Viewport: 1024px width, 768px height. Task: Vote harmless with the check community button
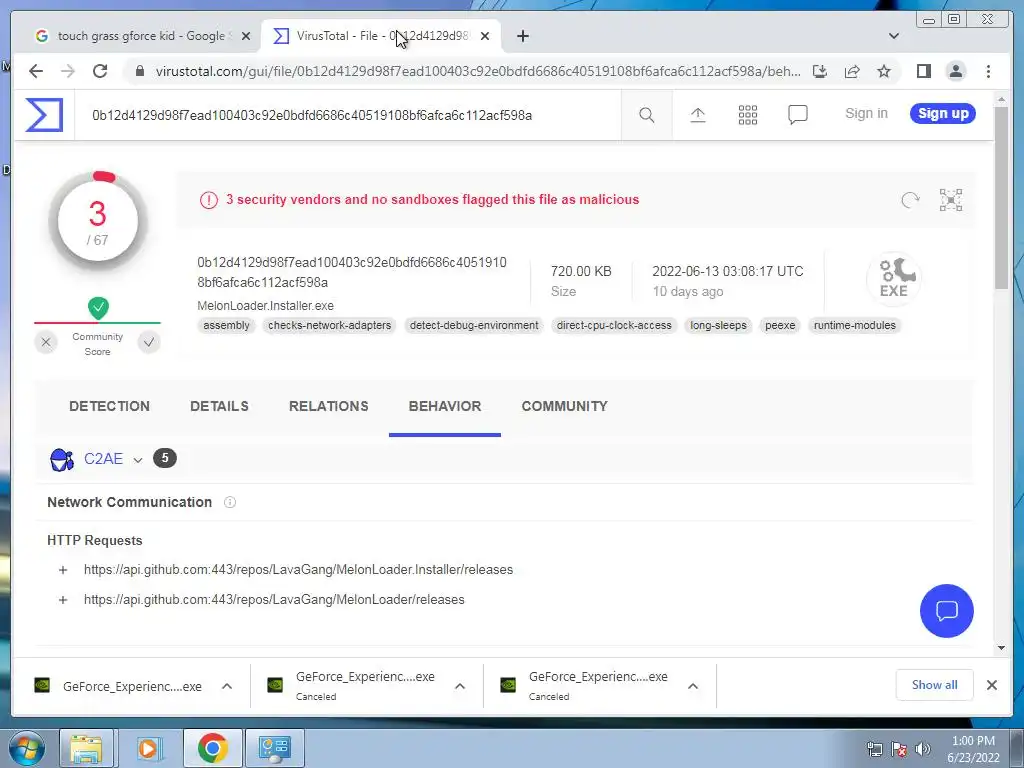149,342
